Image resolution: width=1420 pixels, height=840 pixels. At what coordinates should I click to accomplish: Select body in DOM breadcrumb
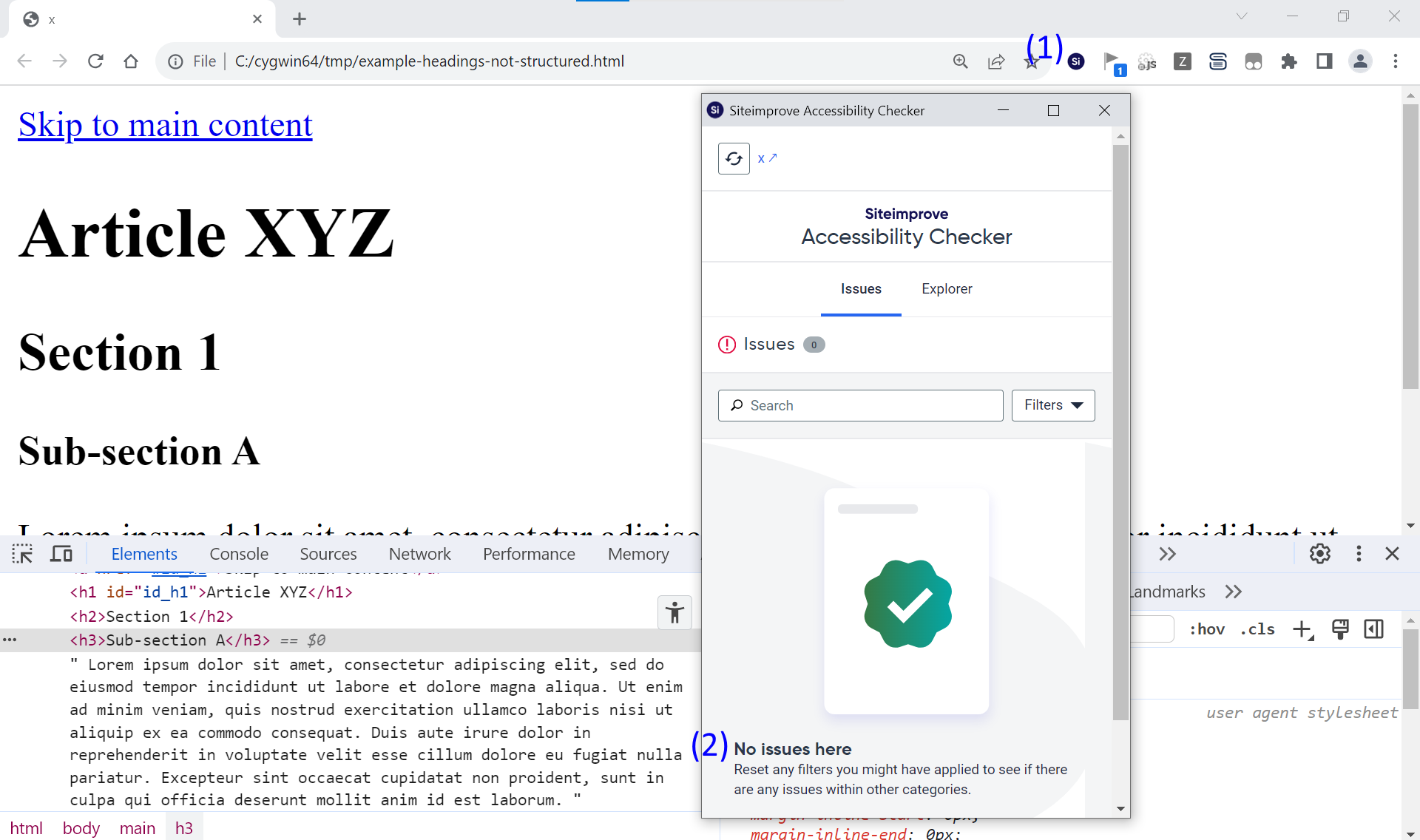point(81,828)
